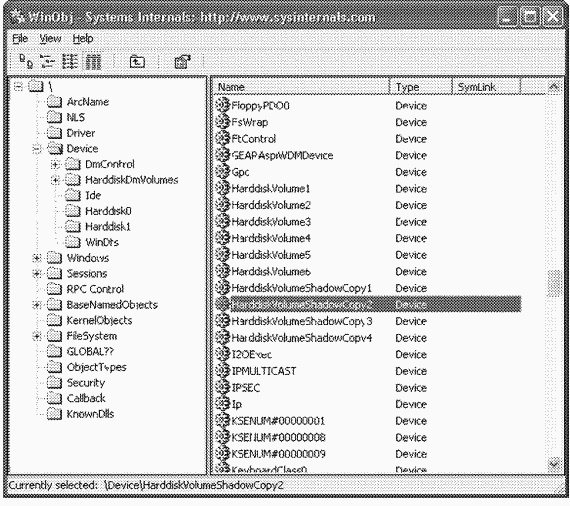Open the Help menu
This screenshot has height=506, width=570.
point(83,39)
